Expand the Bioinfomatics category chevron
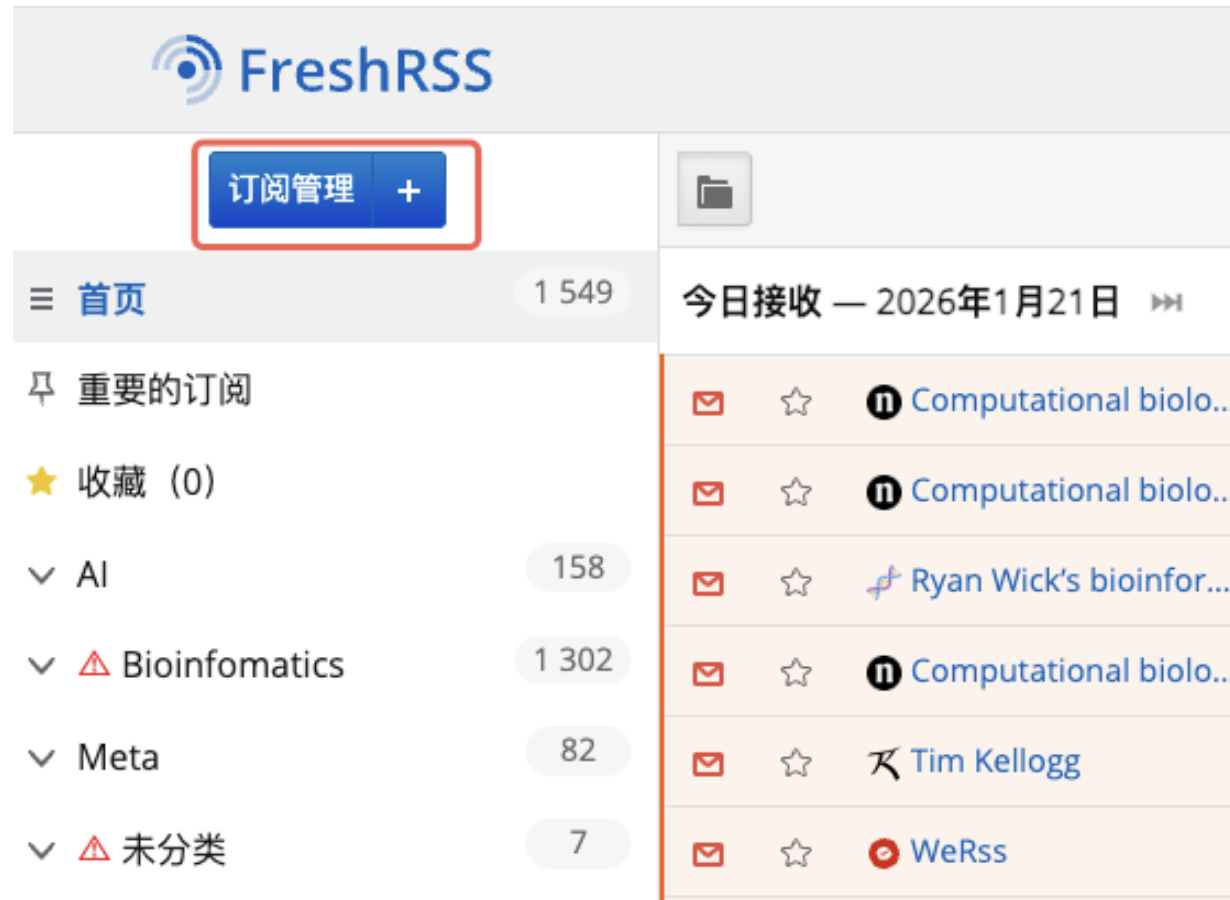The width and height of the screenshot is (1230, 900). [41, 666]
